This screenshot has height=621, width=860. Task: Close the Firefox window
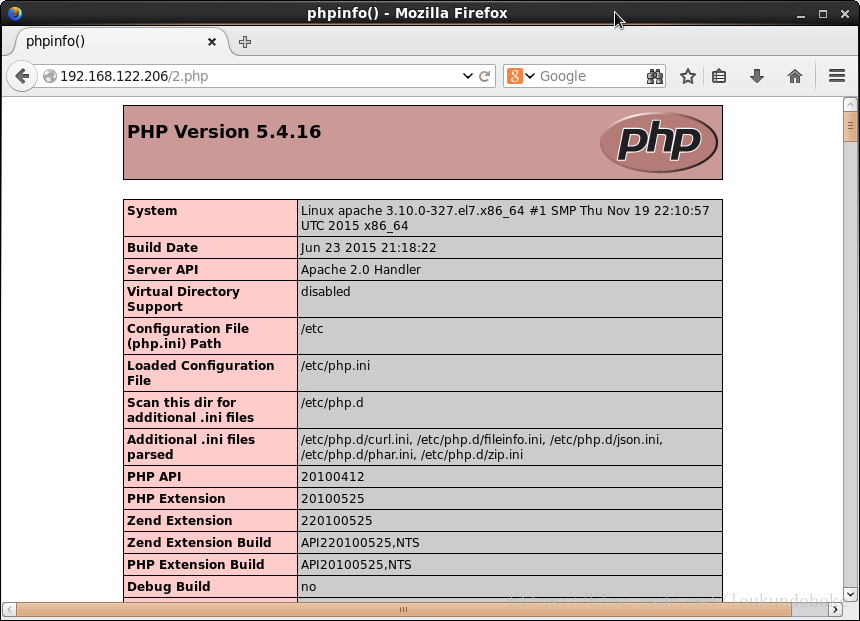click(x=845, y=14)
